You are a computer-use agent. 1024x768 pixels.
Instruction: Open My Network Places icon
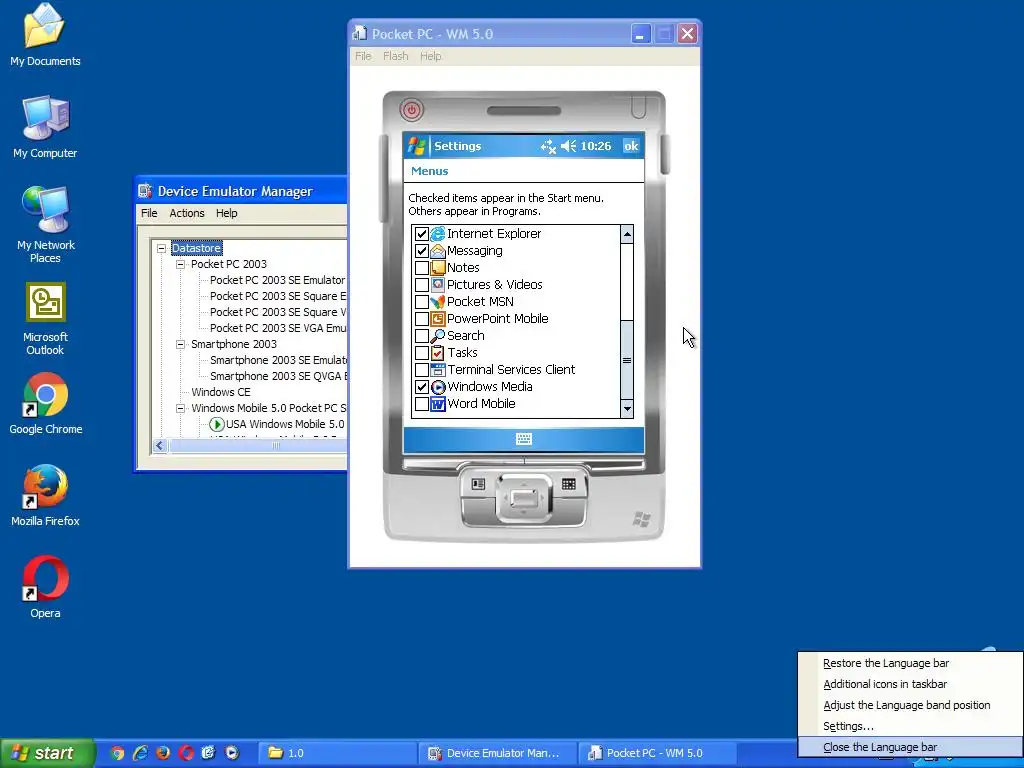[45, 225]
